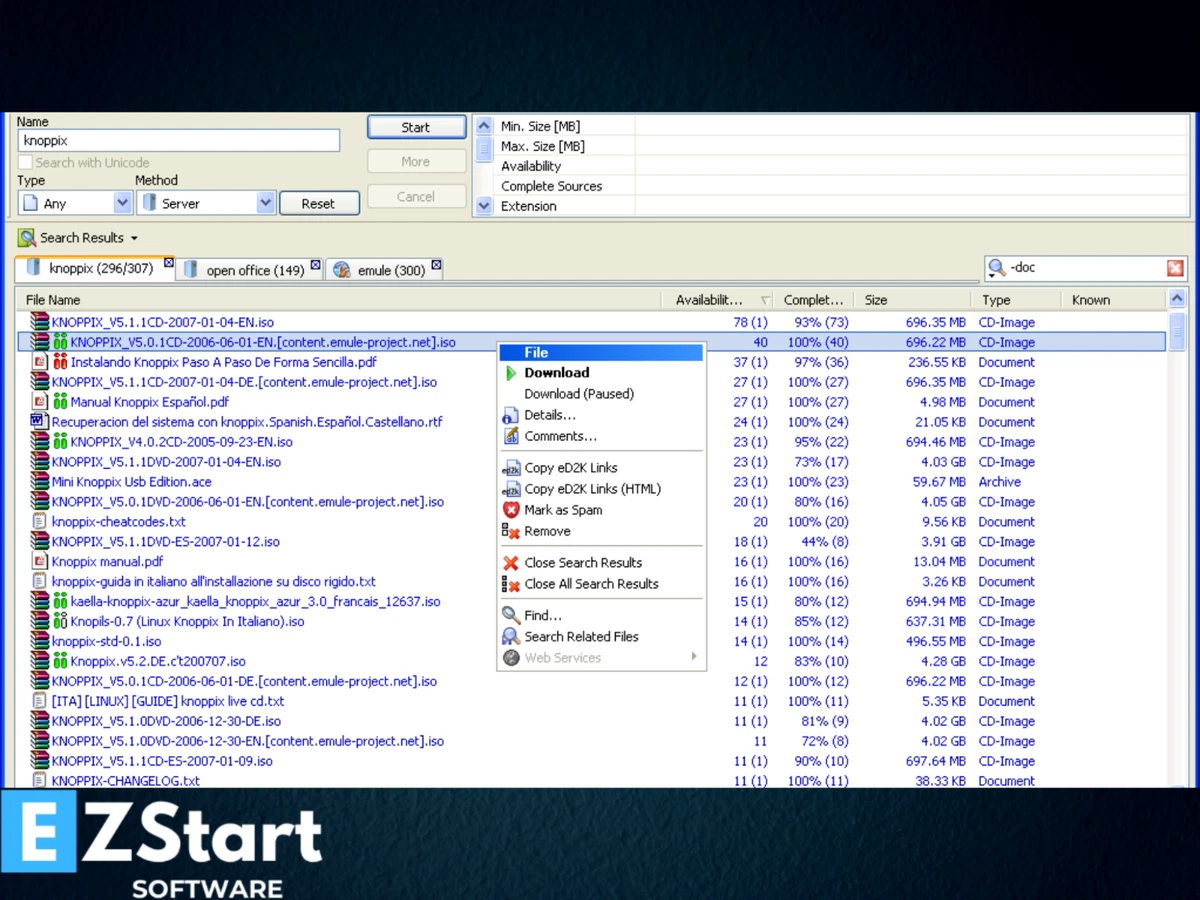Click the magnifier icon in the filter box
Viewport: 1200px width, 900px height.
pos(997,268)
